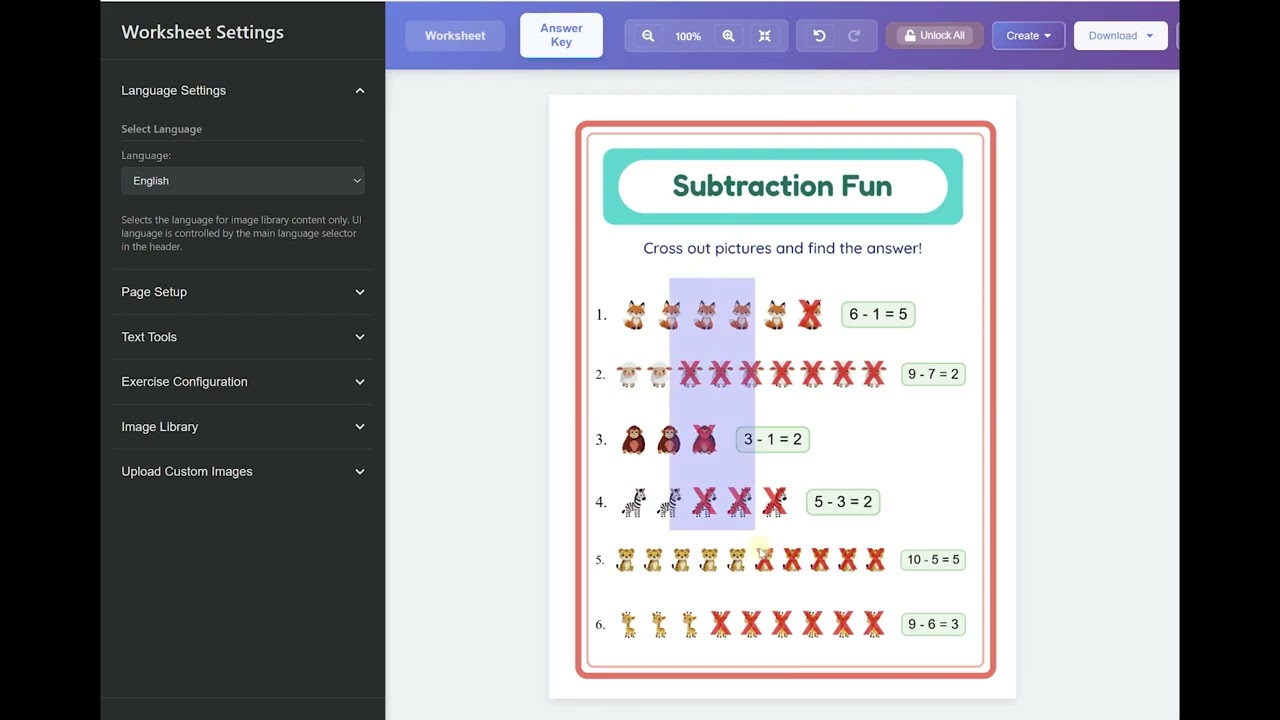Click the Subtraction Fun title
The width and height of the screenshot is (1280, 720).
coord(782,186)
